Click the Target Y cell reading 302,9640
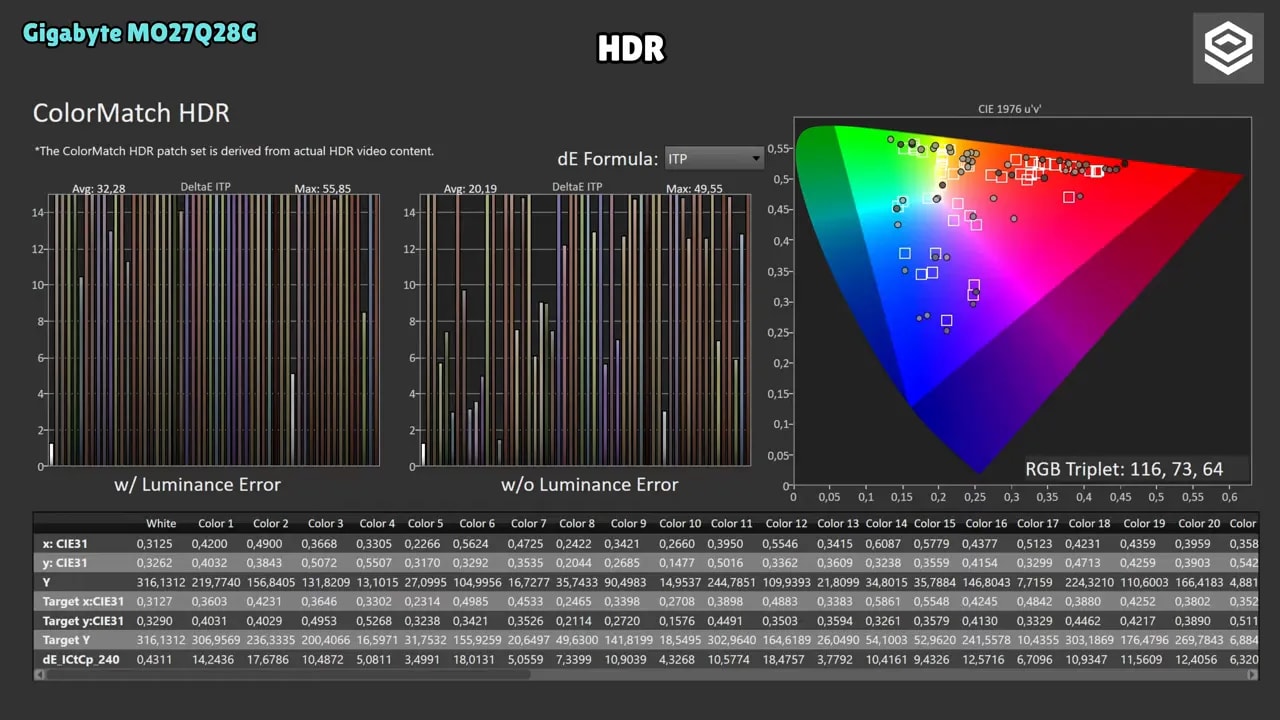1280x720 pixels. coord(730,640)
